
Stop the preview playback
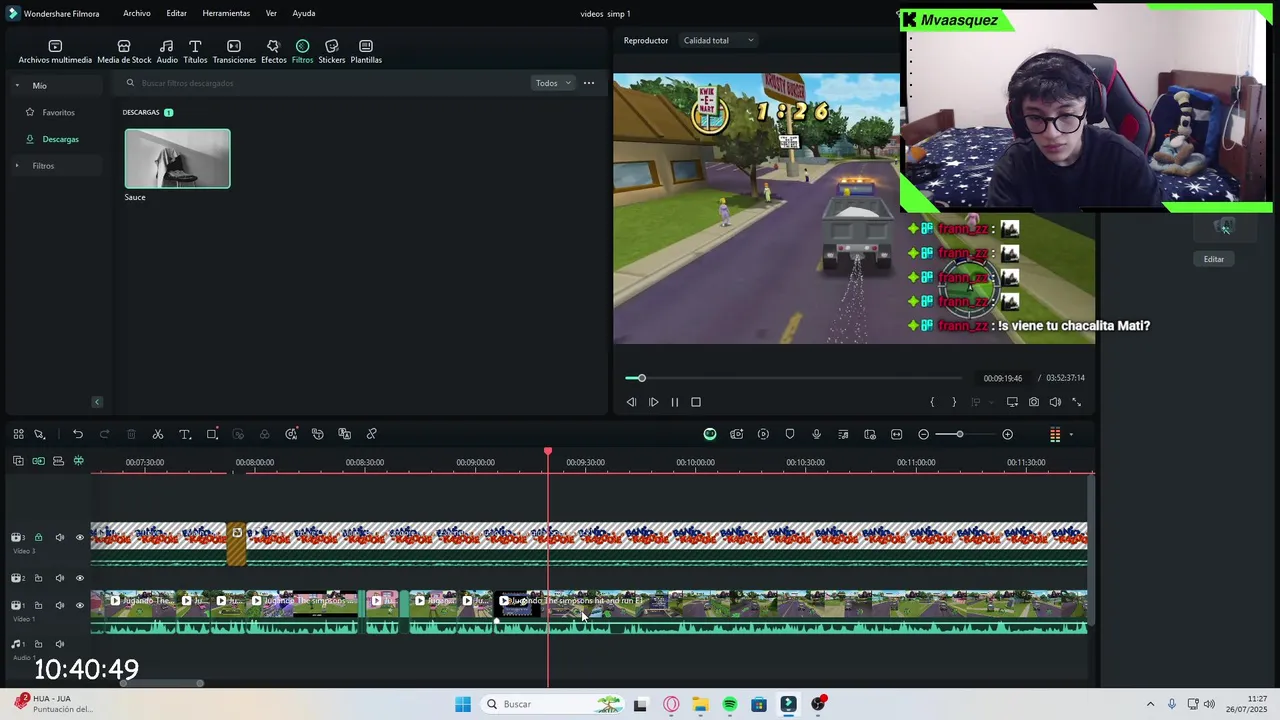click(x=696, y=402)
